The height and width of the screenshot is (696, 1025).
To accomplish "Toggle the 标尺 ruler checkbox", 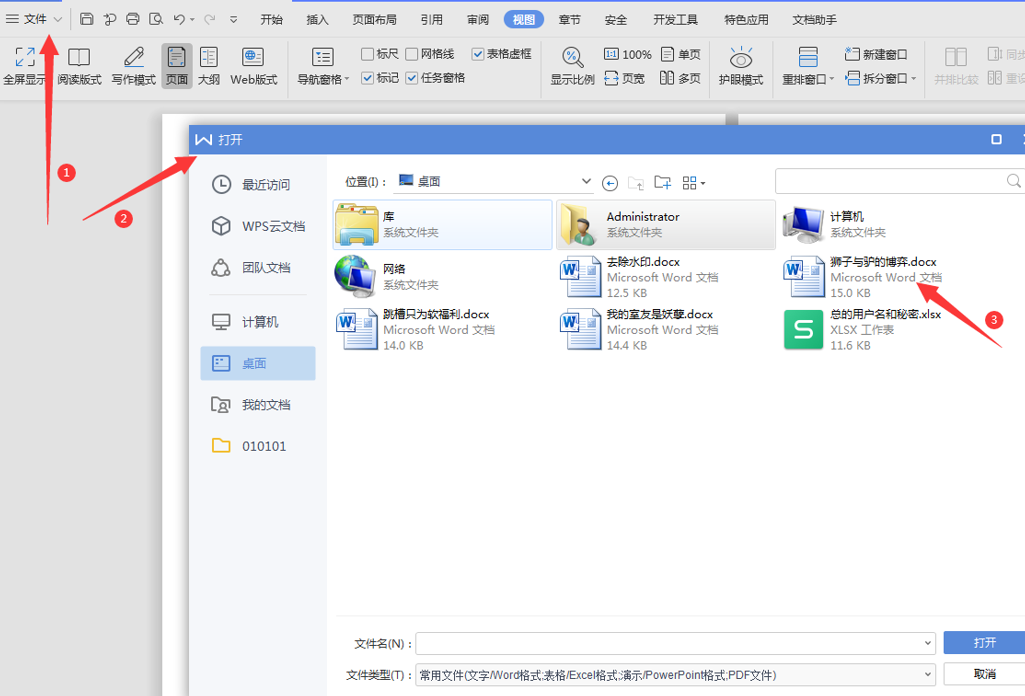I will 367,54.
